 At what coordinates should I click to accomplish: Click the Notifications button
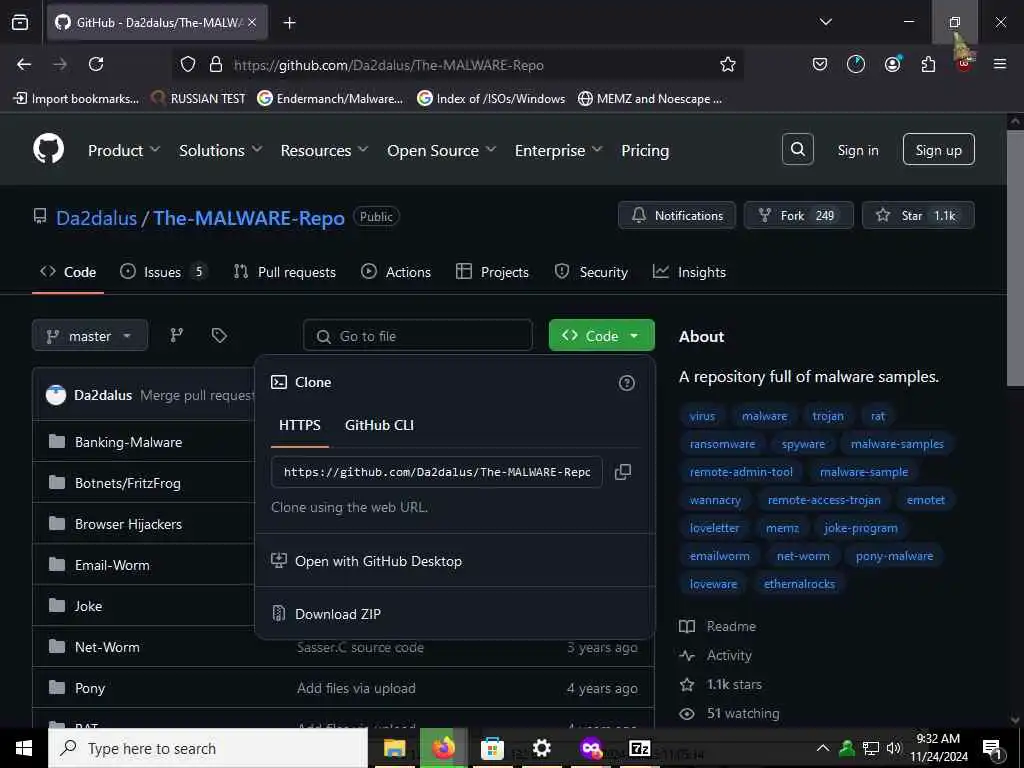click(677, 216)
